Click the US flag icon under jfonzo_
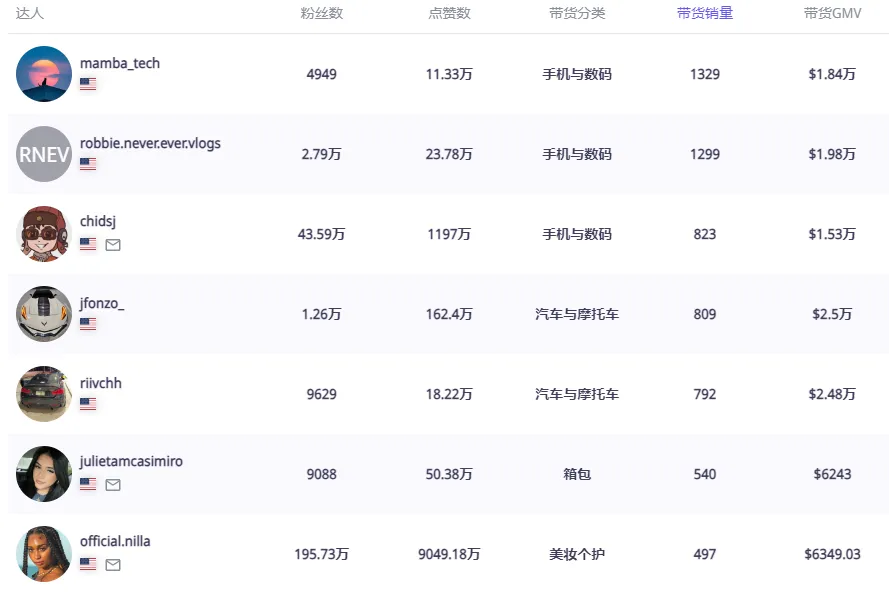 click(88, 324)
